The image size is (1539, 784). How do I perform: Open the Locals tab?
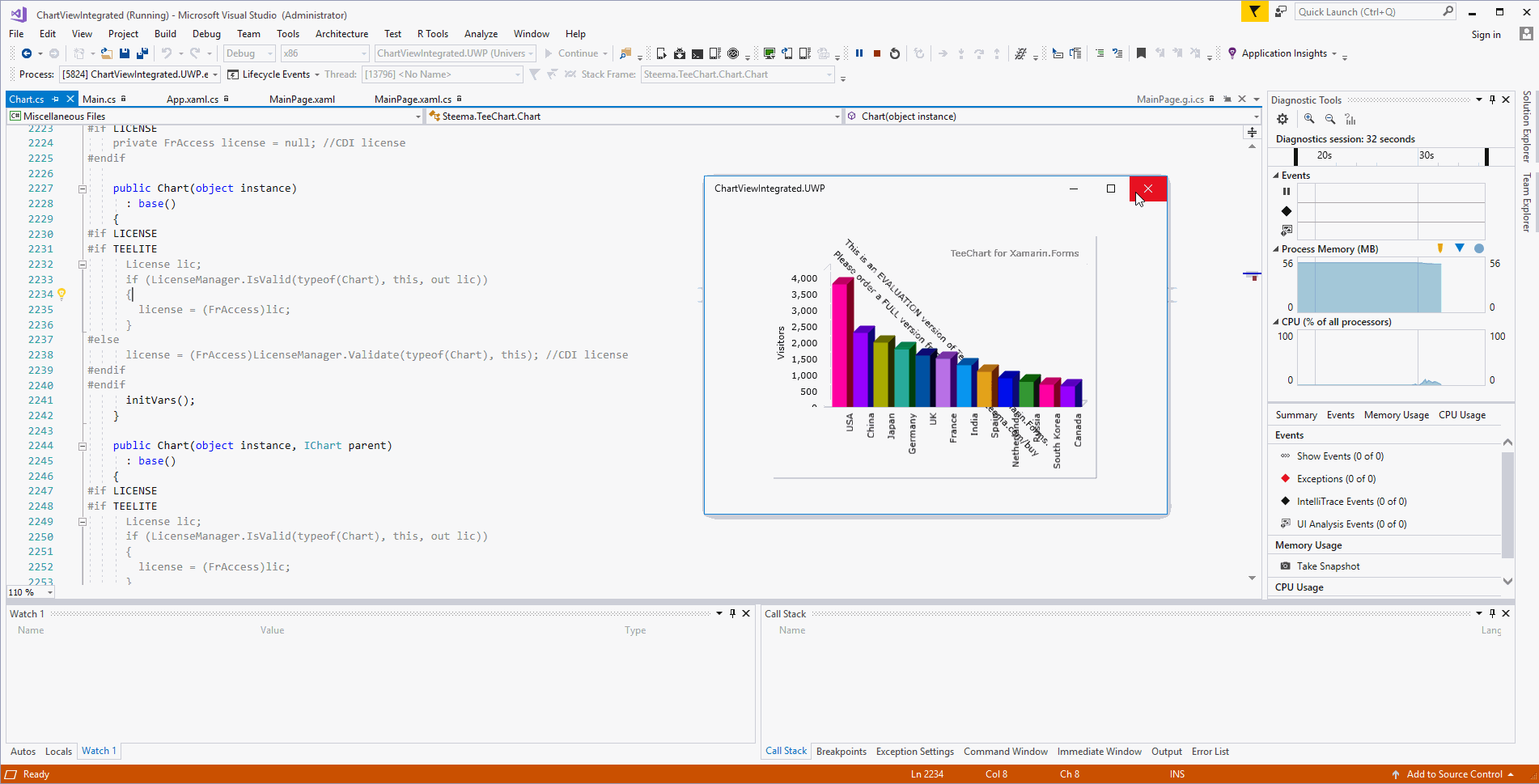coord(58,752)
